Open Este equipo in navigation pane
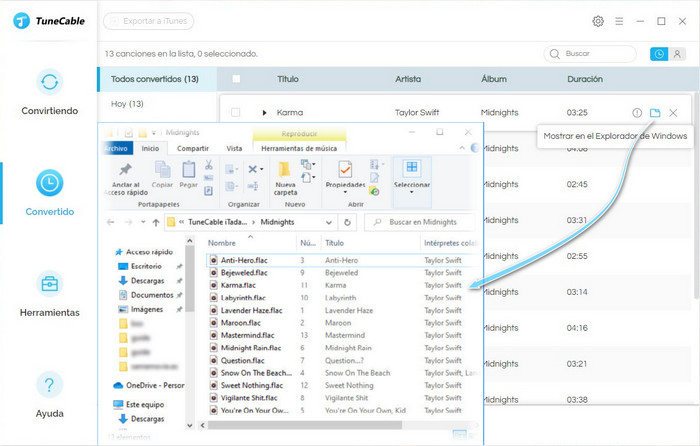This screenshot has width=700, height=446. coord(145,404)
